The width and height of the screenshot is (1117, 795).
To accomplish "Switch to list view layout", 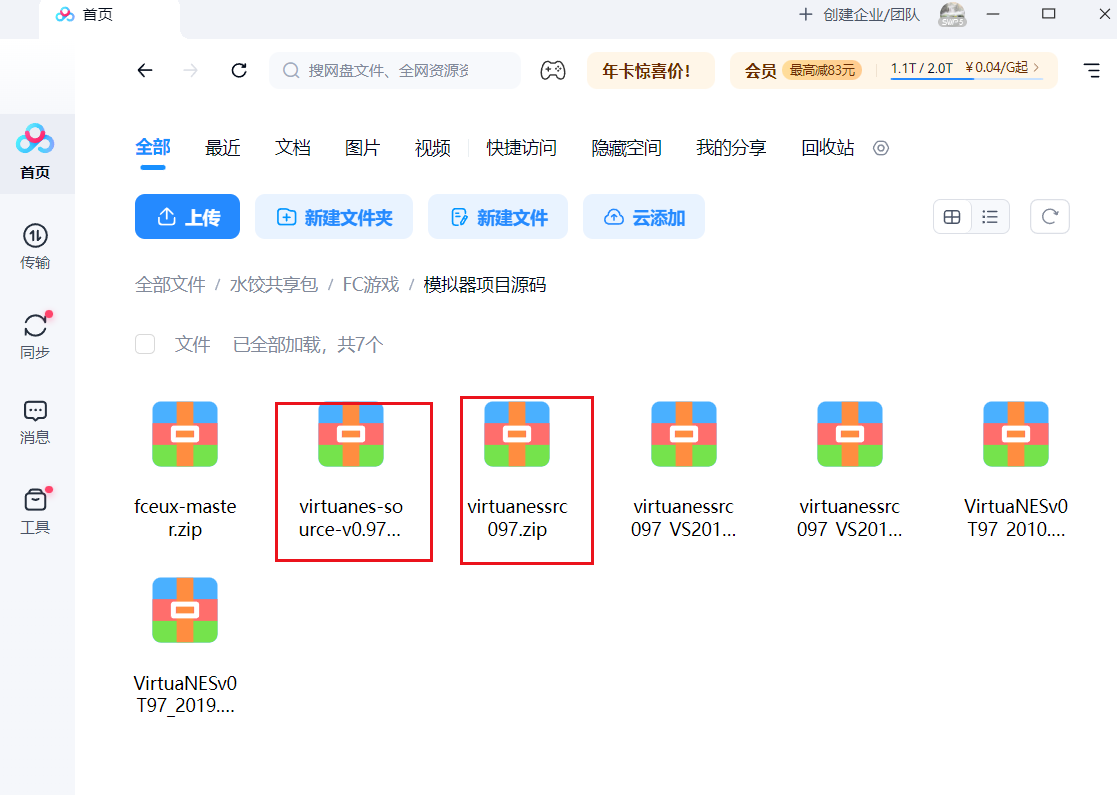I will coord(990,217).
